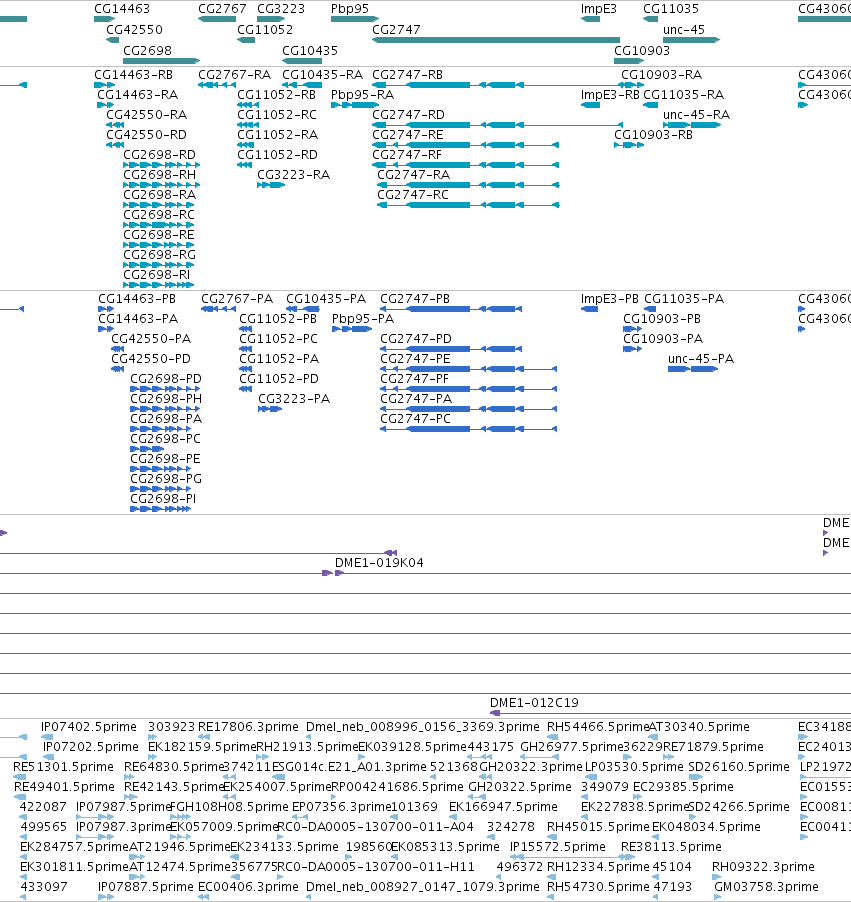Click the long CG2747 gene span bar
This screenshot has height=902, width=851.
496,40
